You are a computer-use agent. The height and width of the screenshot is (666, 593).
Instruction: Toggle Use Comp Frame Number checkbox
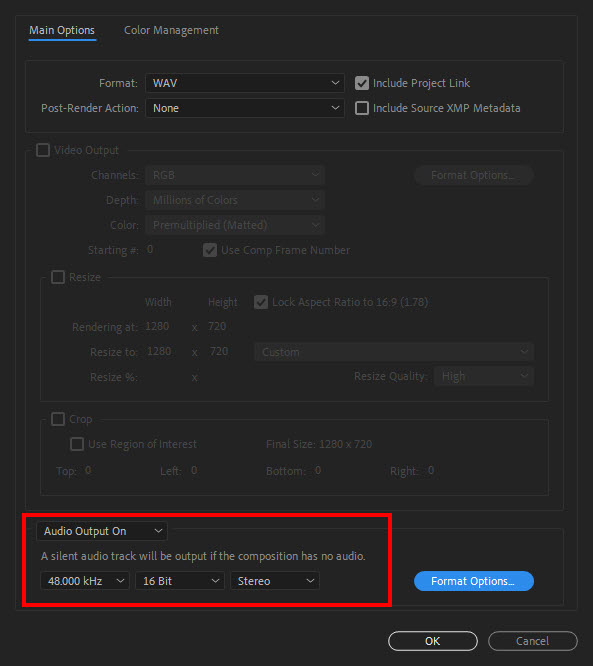coord(210,250)
